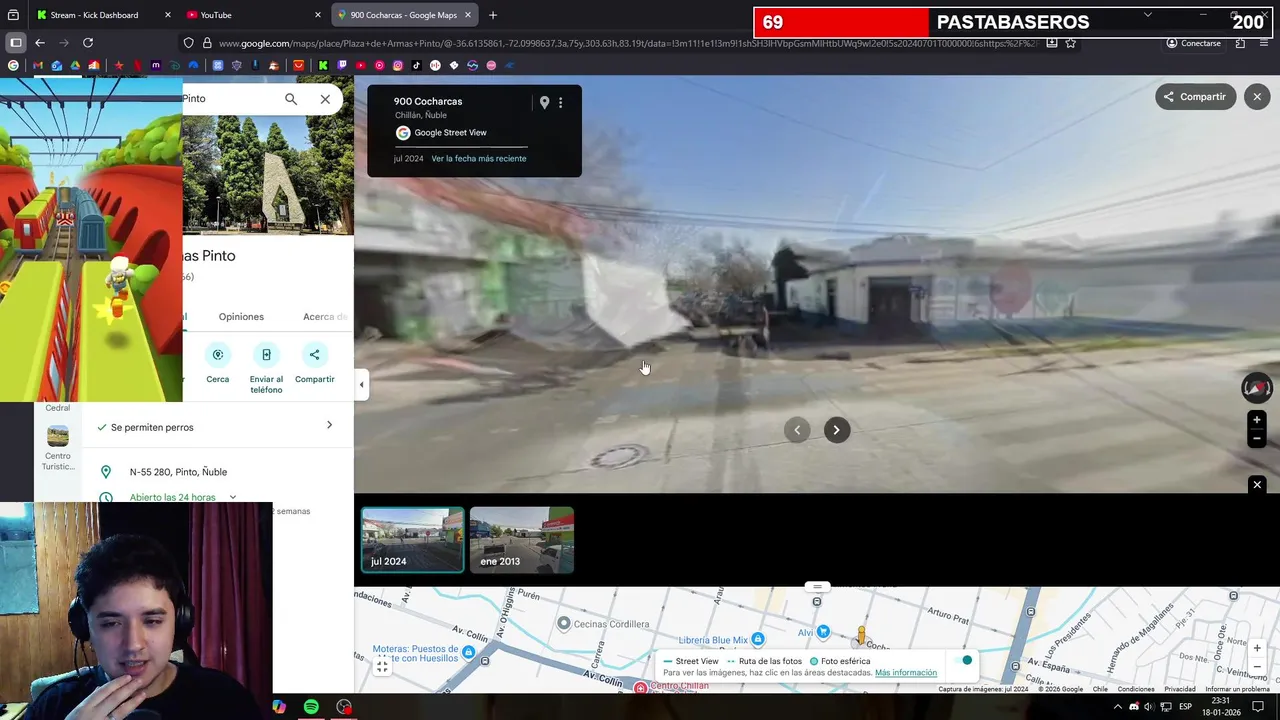
Task: Open the taskbar notification center icon
Action: 1259,707
